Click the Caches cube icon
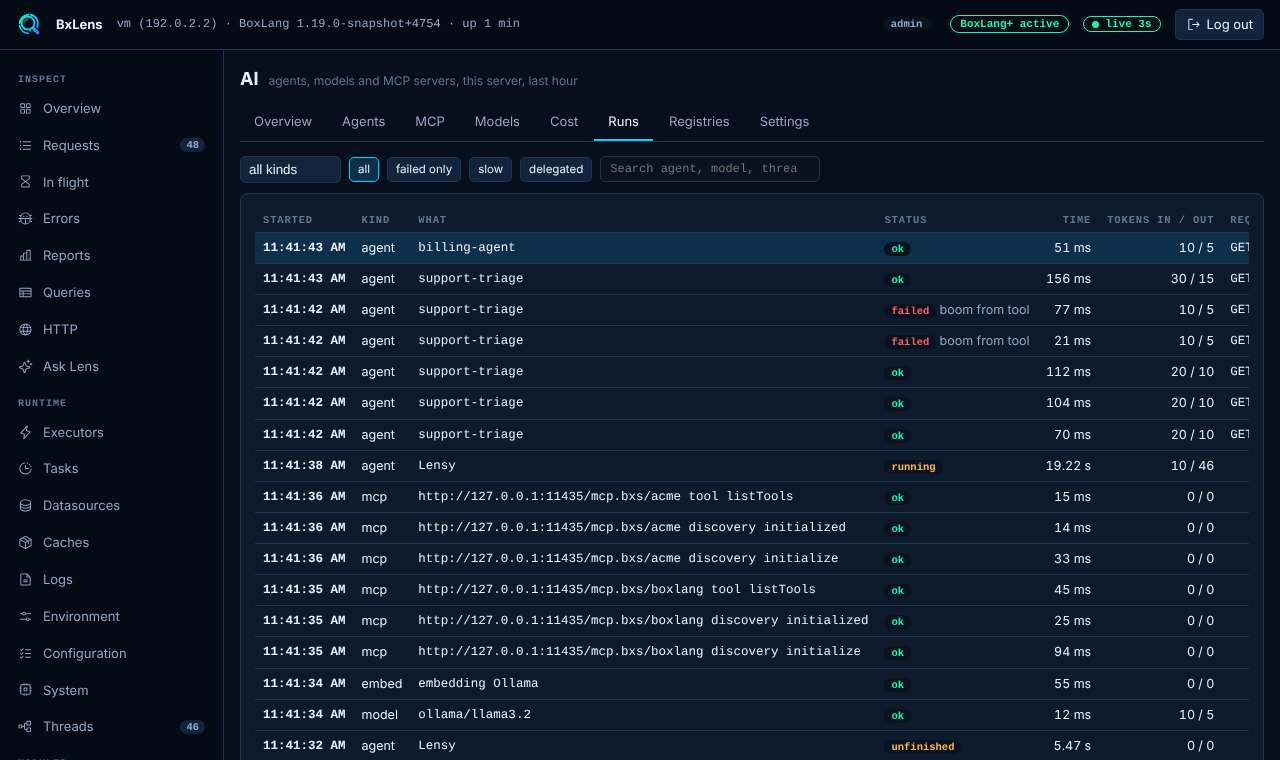This screenshot has width=1280, height=760. [x=25, y=542]
